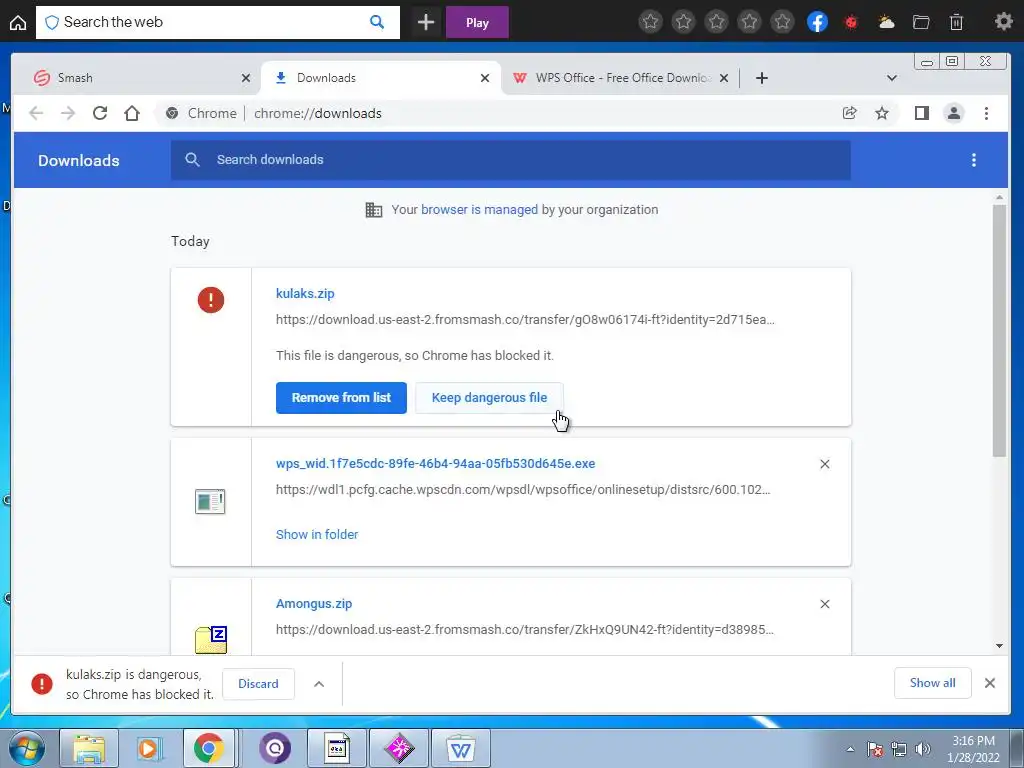The height and width of the screenshot is (768, 1024).
Task: Click Remove from list button
Action: [341, 398]
